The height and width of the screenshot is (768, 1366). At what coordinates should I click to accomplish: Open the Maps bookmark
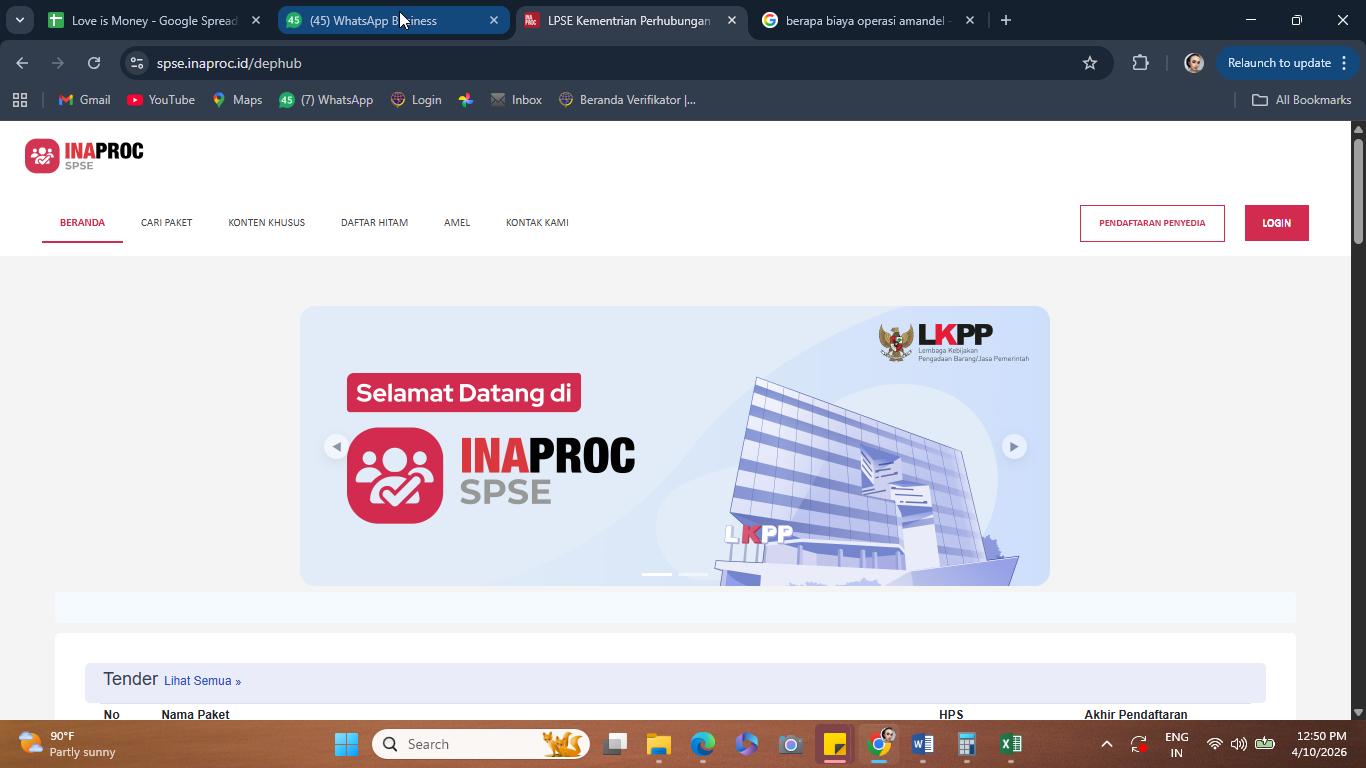click(237, 100)
